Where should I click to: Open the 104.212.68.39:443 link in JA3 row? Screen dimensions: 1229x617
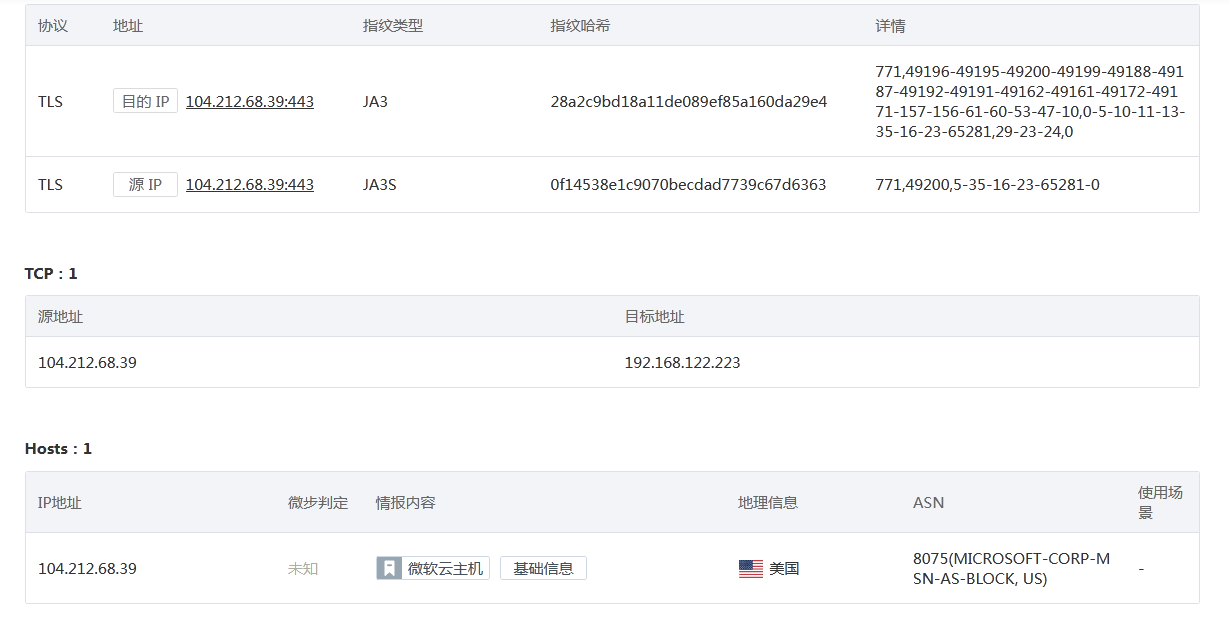click(250, 101)
